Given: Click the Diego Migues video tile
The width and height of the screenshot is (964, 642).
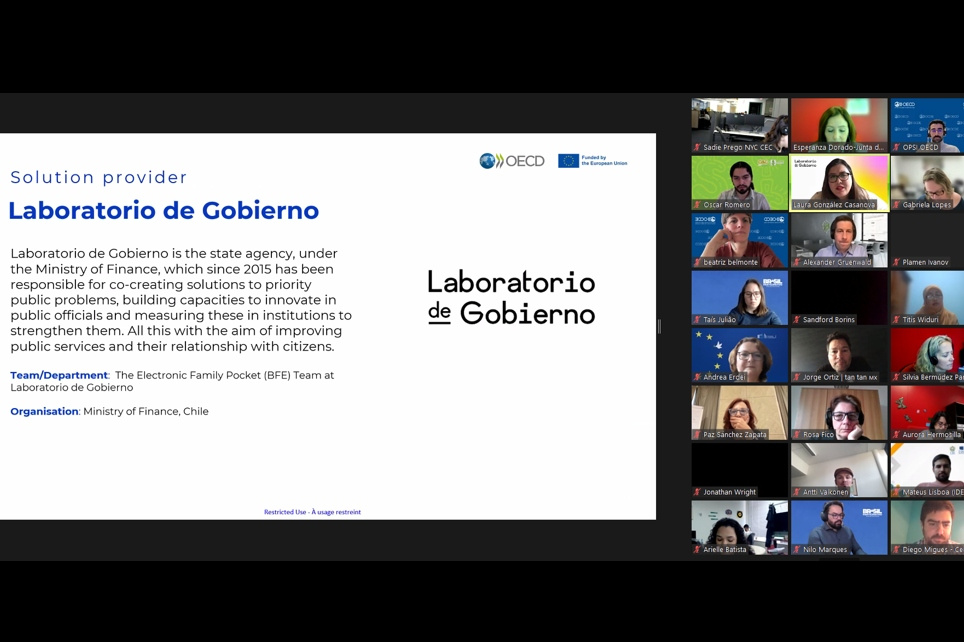Looking at the screenshot, I should (927, 528).
